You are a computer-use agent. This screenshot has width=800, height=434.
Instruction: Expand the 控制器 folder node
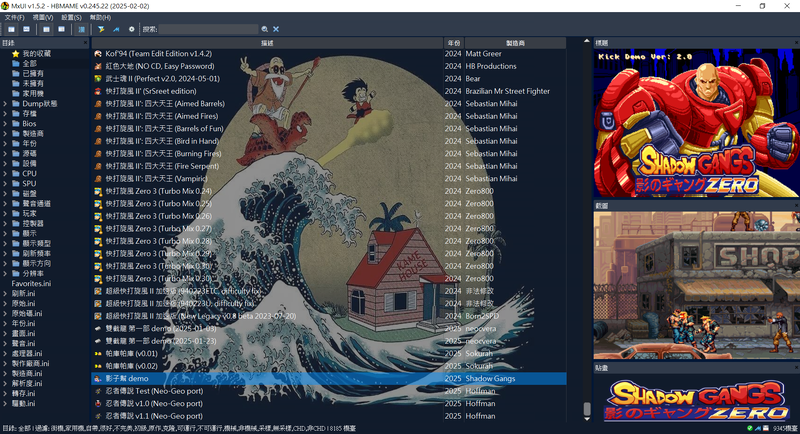click(x=5, y=223)
